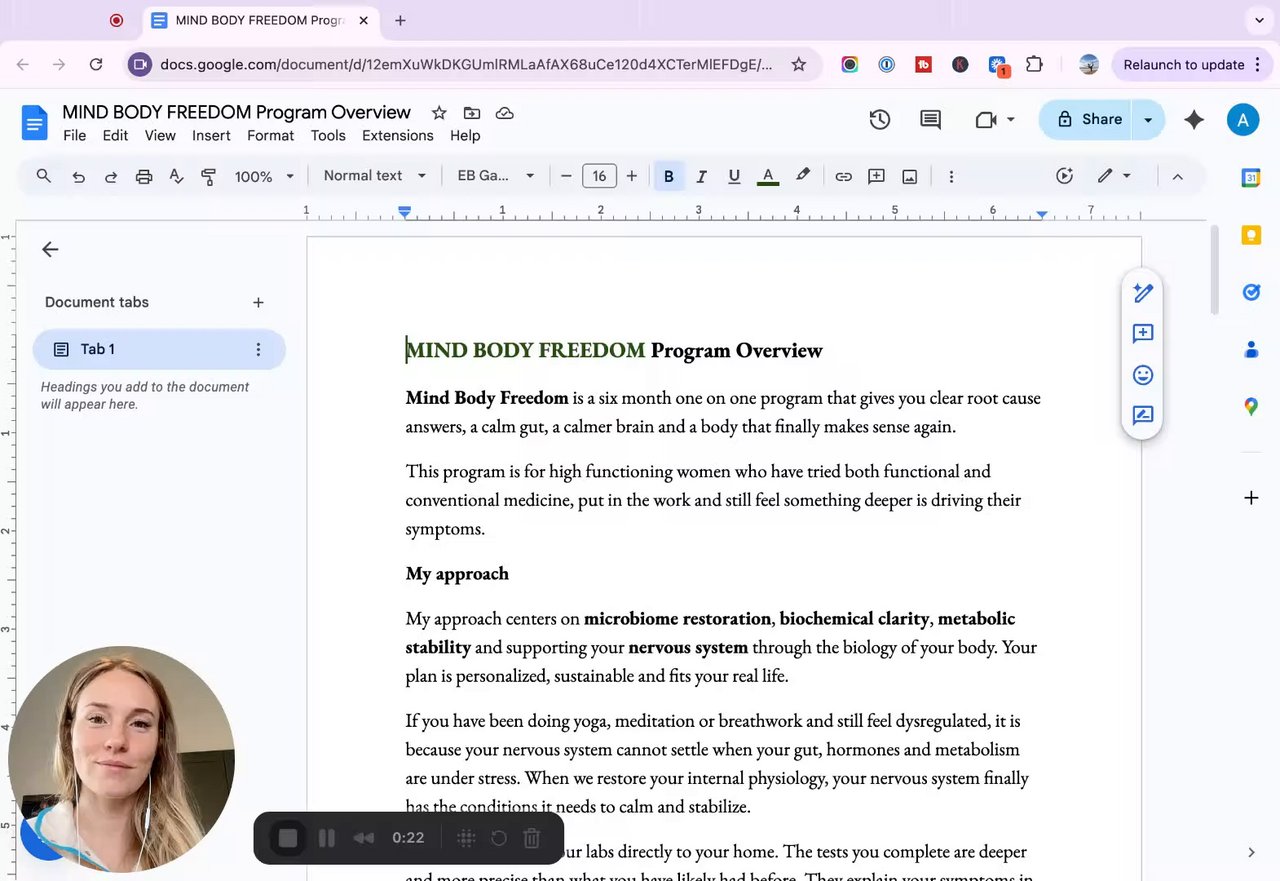The image size is (1280, 881).
Task: Reload the browser page
Action: 96,65
